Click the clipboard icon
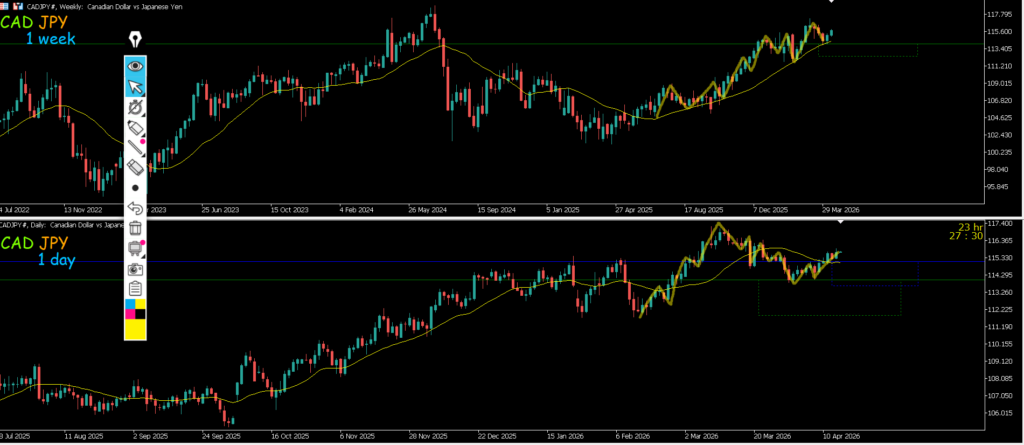 coord(136,288)
